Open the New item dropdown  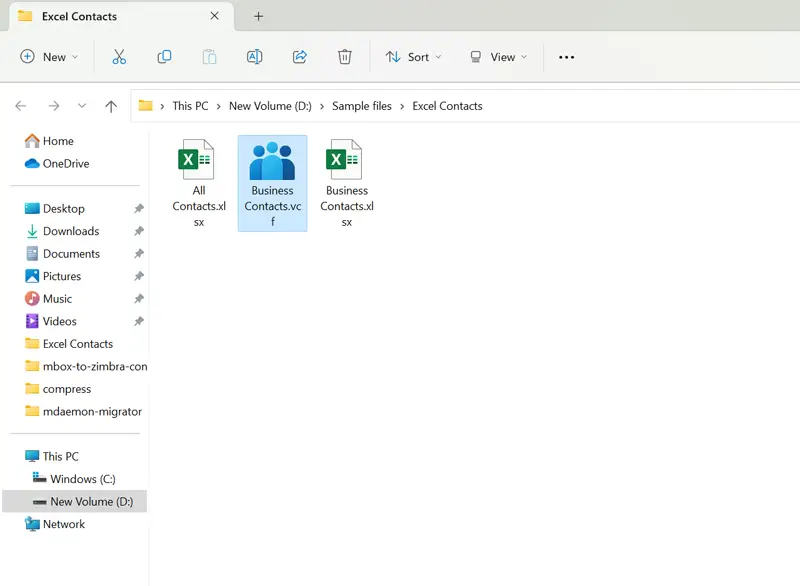coord(48,57)
